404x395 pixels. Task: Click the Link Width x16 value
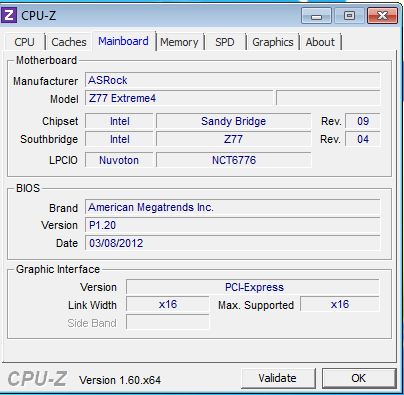click(168, 304)
